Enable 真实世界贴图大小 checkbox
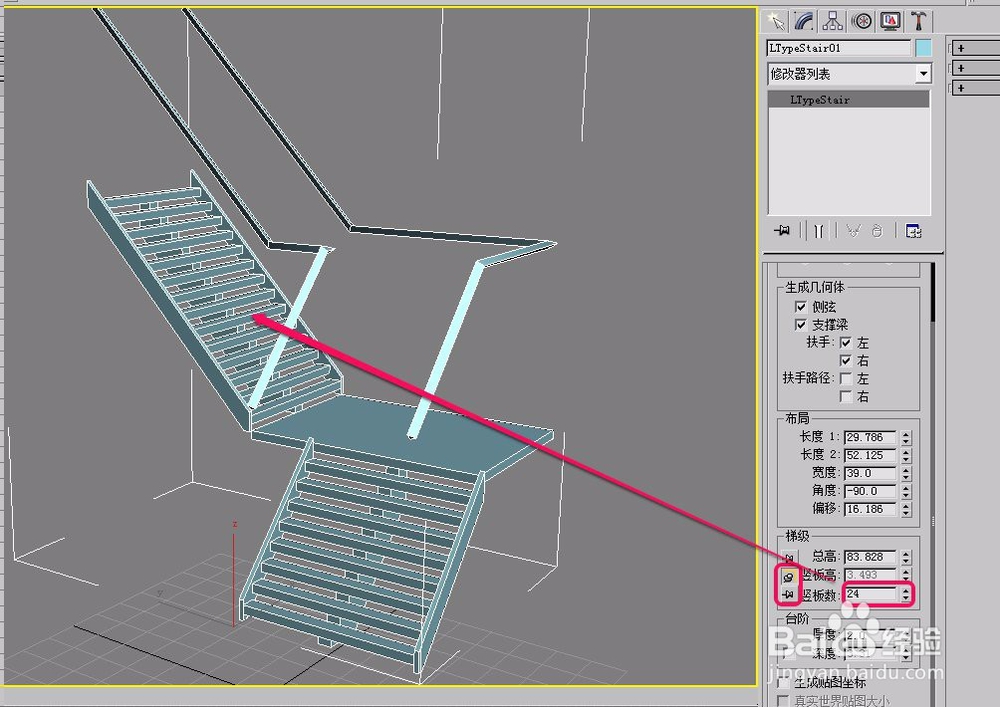The width and height of the screenshot is (1000, 707). pos(784,701)
